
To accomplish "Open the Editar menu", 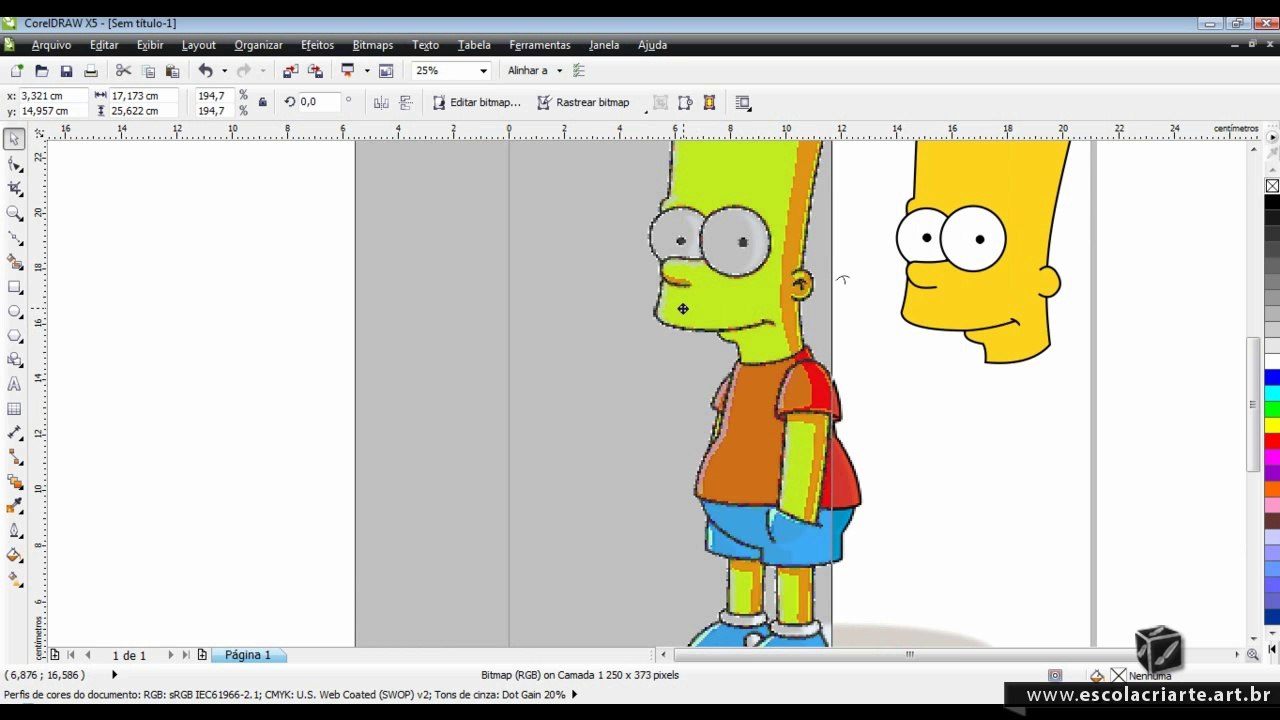I will [104, 45].
